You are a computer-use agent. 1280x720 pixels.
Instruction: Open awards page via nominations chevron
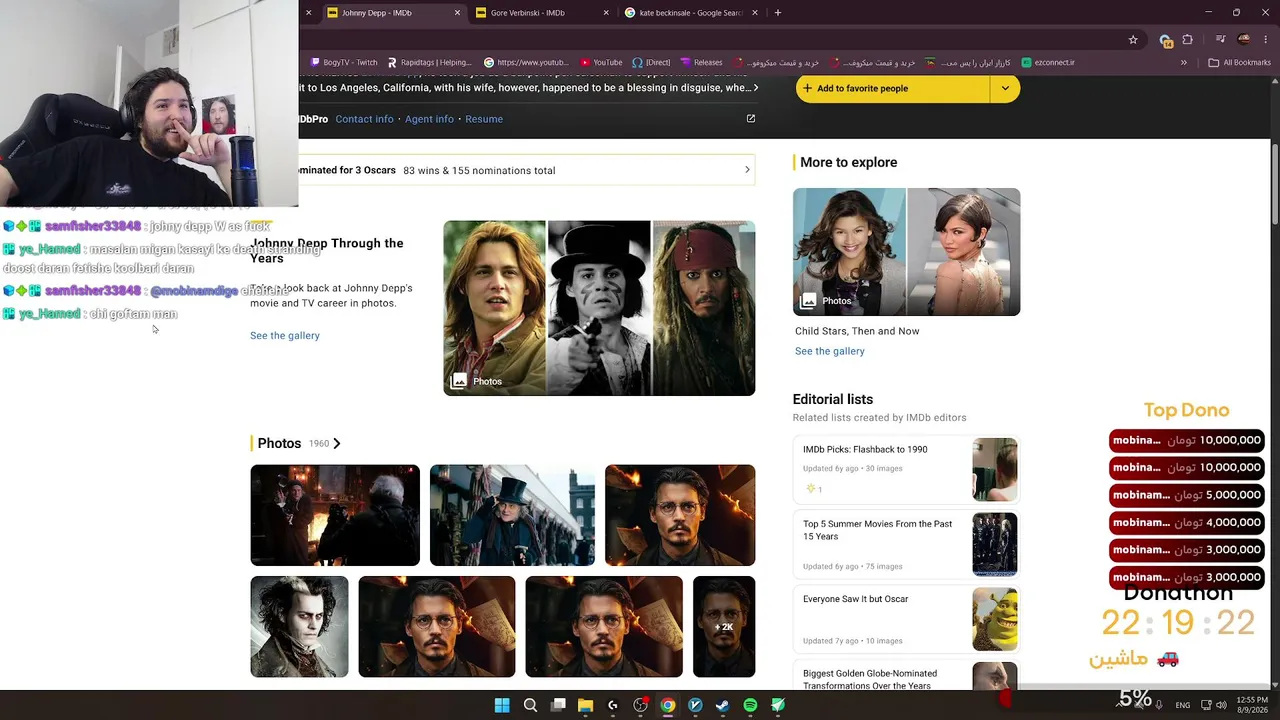click(747, 170)
